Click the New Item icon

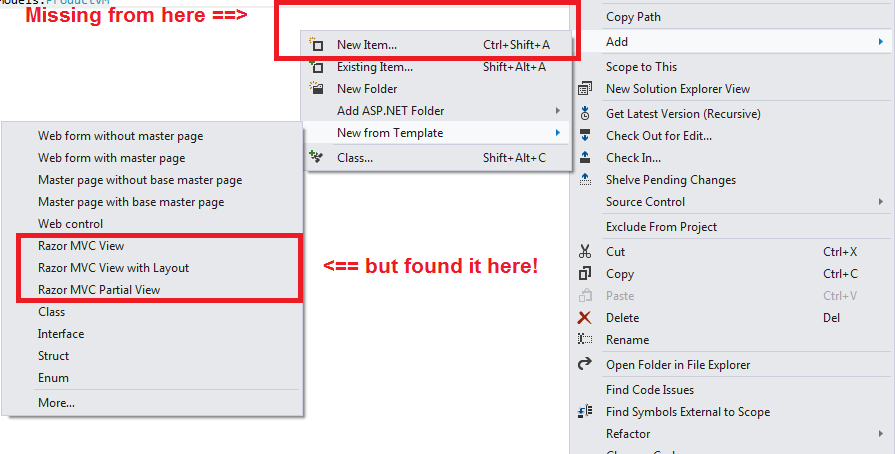tap(316, 44)
